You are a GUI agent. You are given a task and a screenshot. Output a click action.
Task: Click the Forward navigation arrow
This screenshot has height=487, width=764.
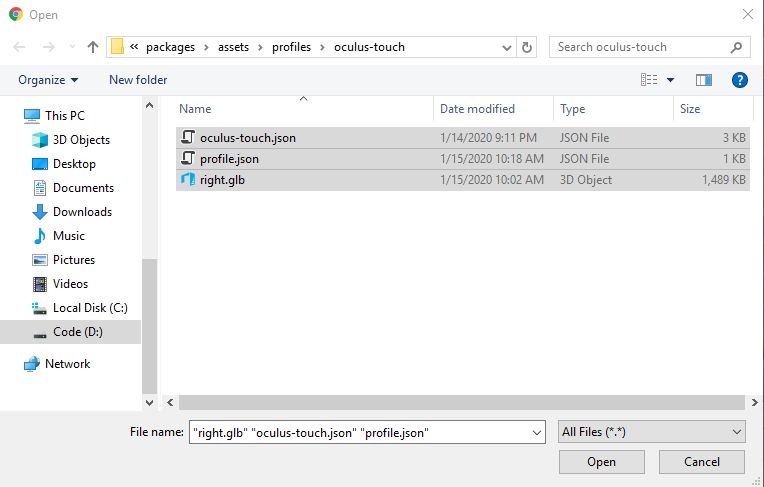click(48, 47)
